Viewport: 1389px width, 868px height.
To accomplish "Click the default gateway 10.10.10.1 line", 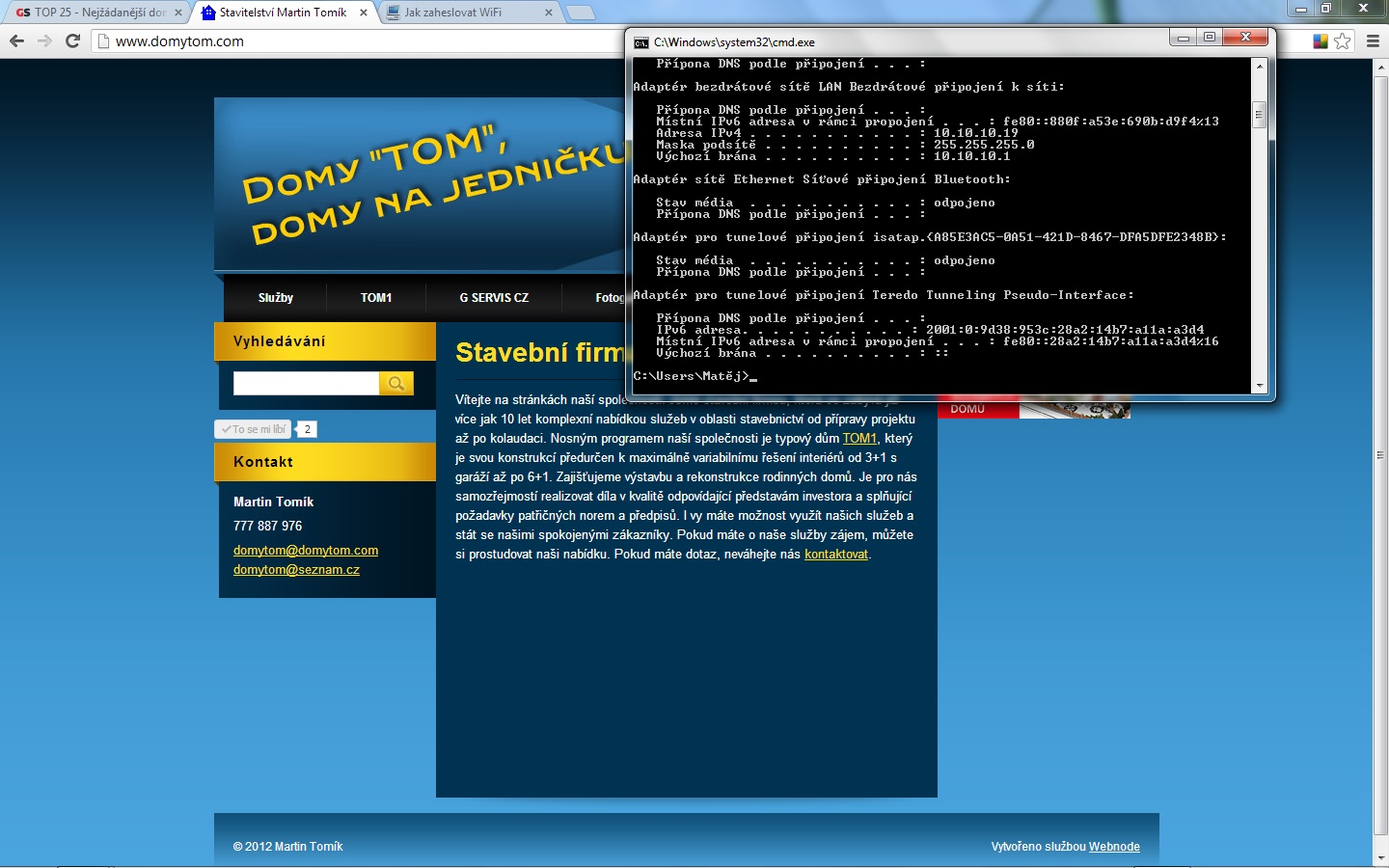I will [833, 156].
